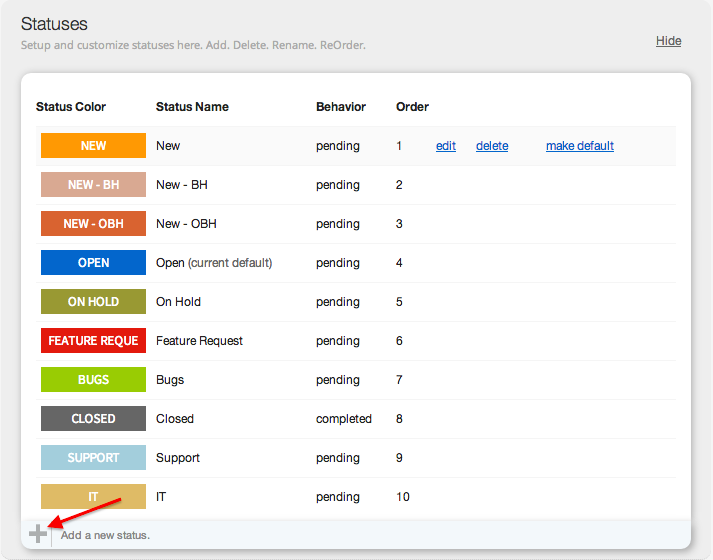Click the yellow IT color badge

(x=93, y=496)
